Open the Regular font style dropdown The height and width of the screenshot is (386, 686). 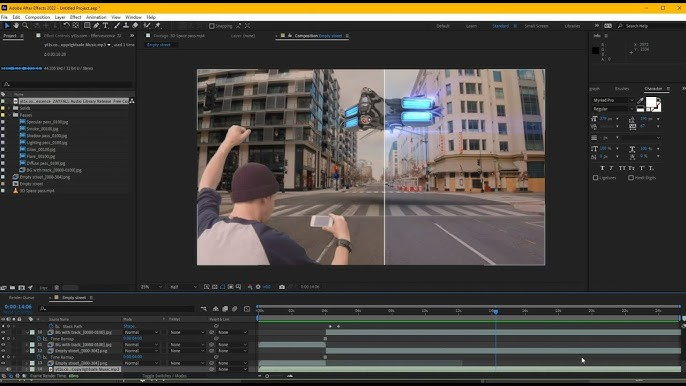point(612,109)
